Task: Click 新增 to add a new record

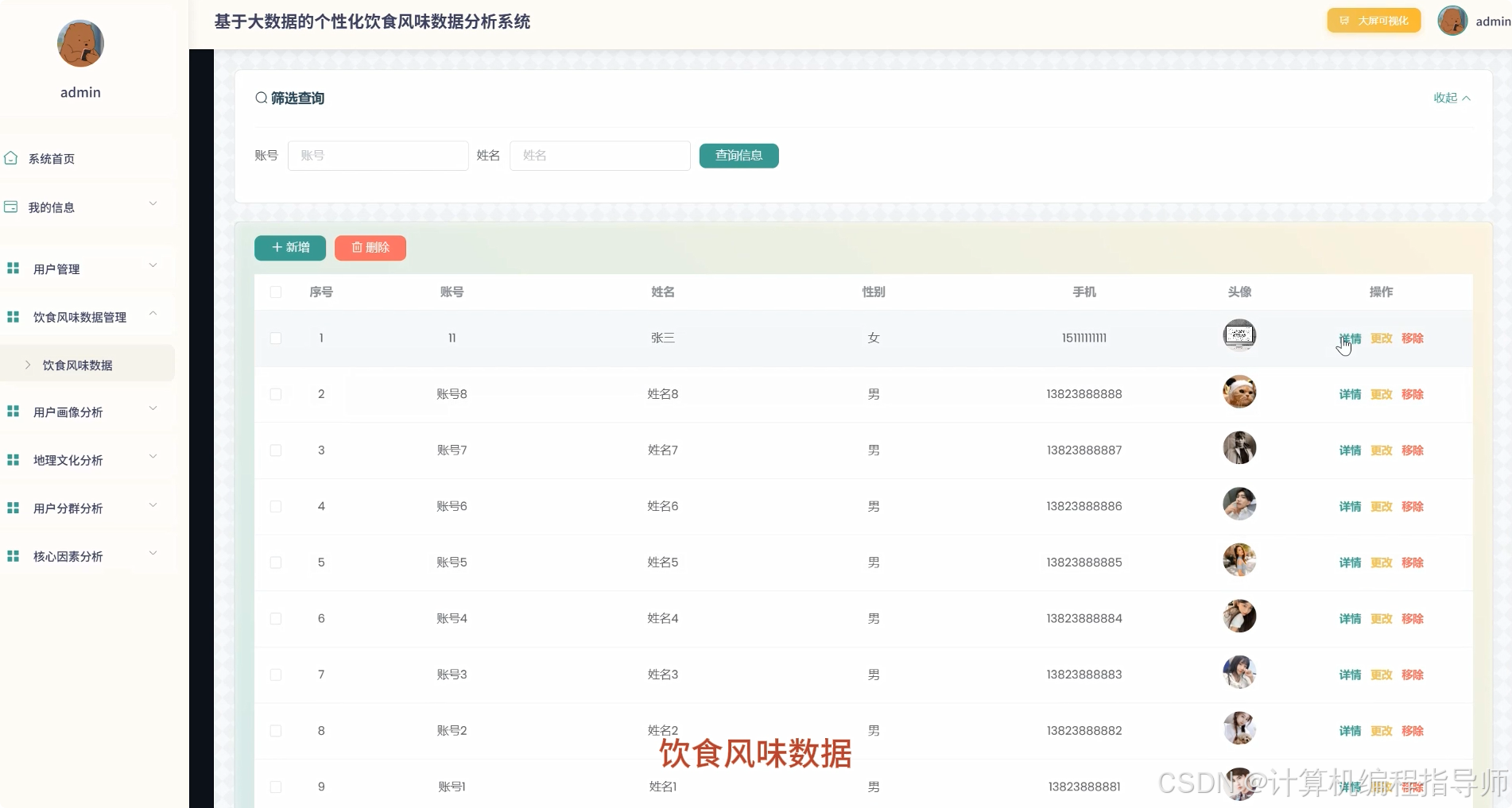Action: tap(289, 247)
